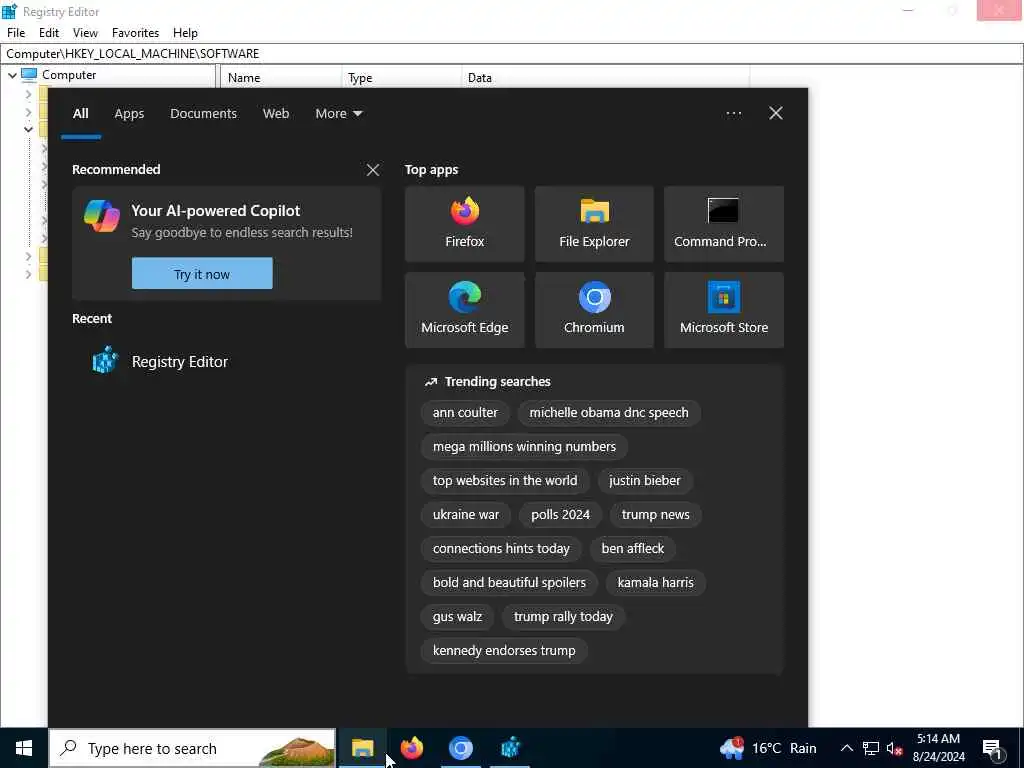Click the Registry Editor title bar icon
The width and height of the screenshot is (1024, 768).
point(9,11)
